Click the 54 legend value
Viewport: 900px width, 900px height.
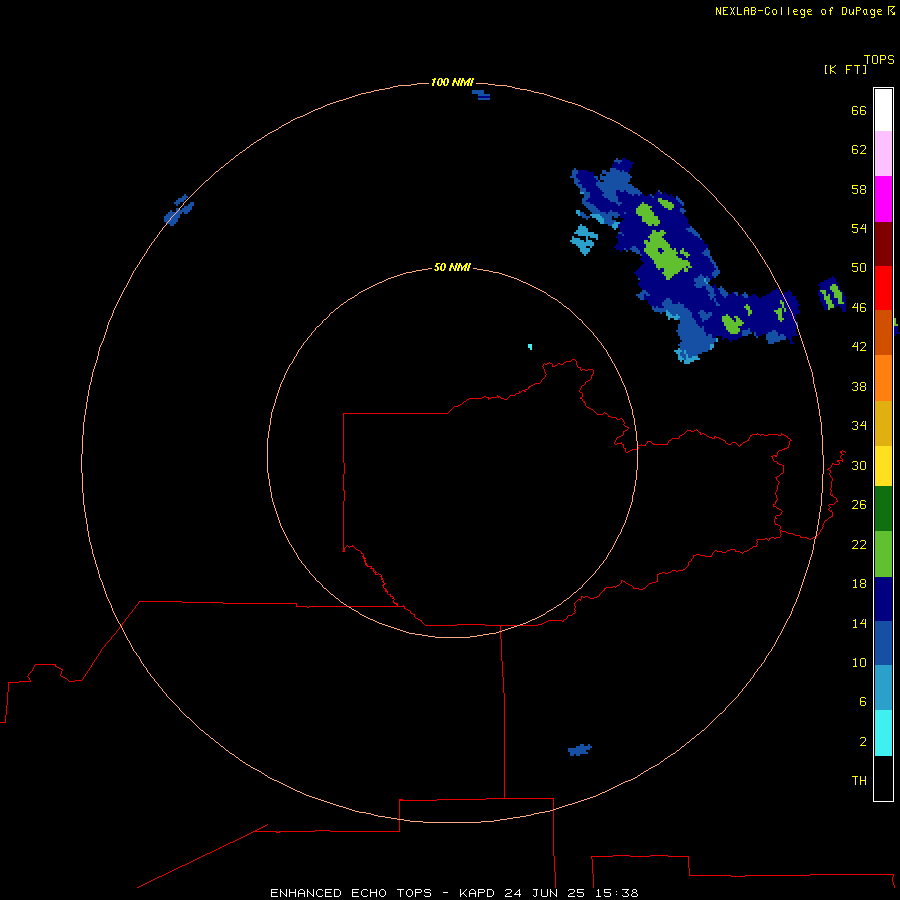click(x=859, y=228)
